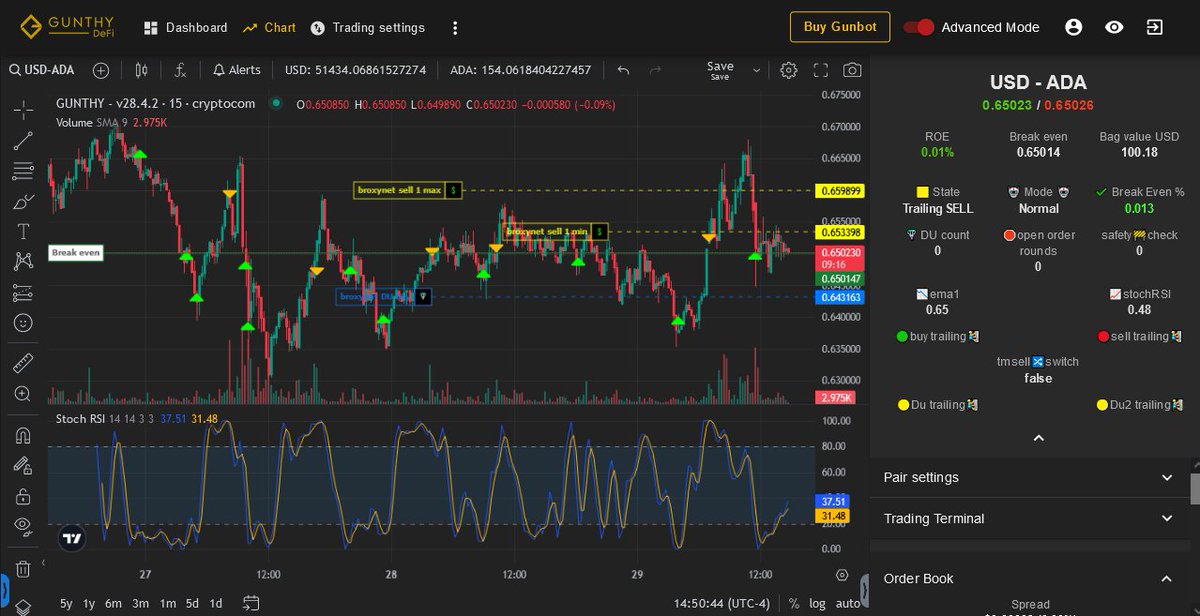Click the Buy Gunbot button
1200x616 pixels.
[840, 27]
